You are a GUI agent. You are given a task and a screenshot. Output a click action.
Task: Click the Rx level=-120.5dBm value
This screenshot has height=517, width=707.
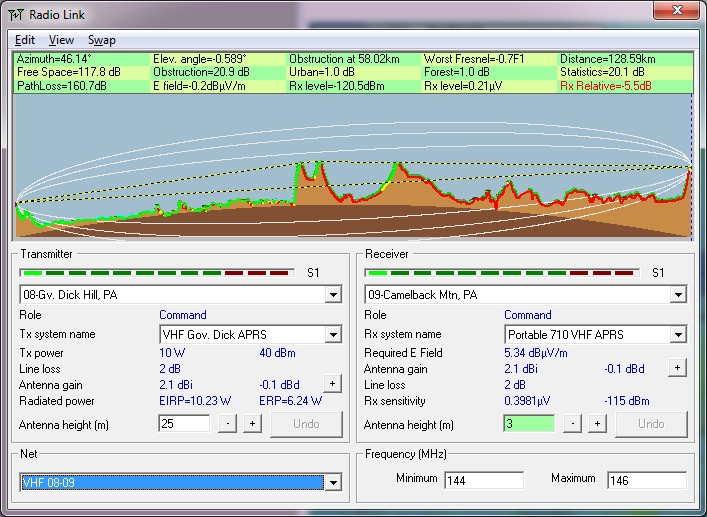(x=337, y=86)
